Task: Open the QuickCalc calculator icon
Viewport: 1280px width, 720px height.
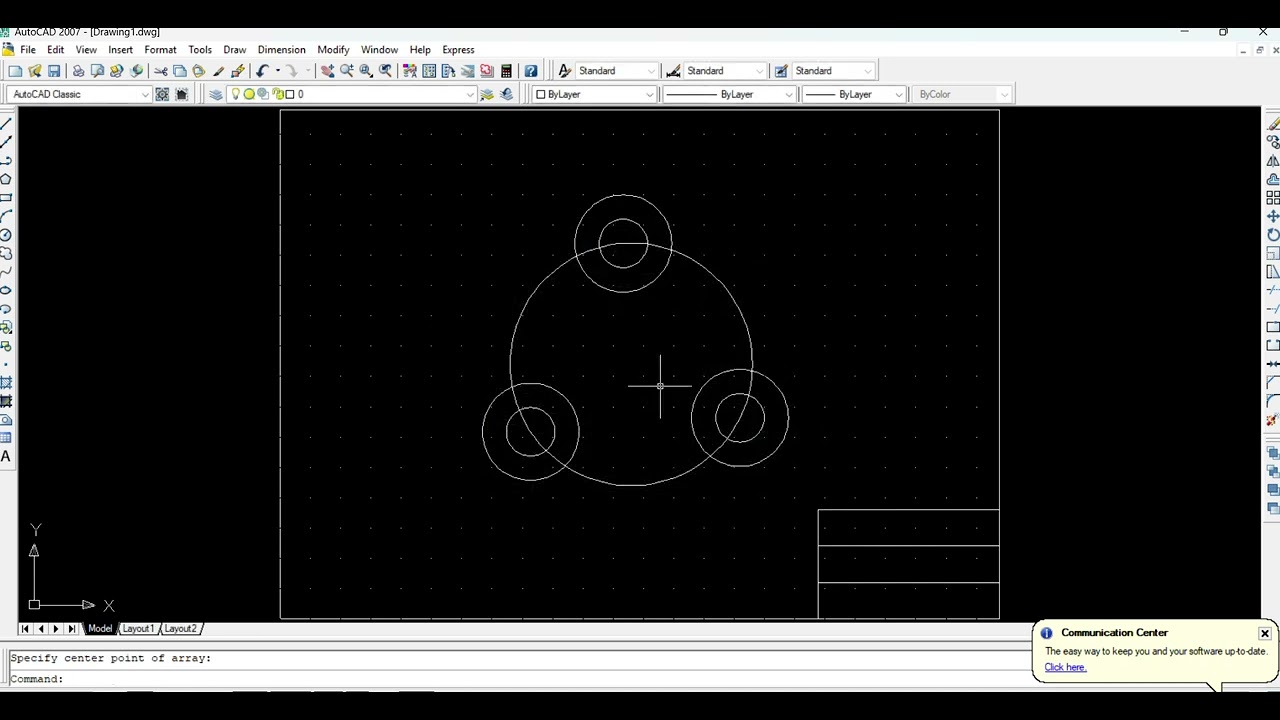Action: point(507,71)
